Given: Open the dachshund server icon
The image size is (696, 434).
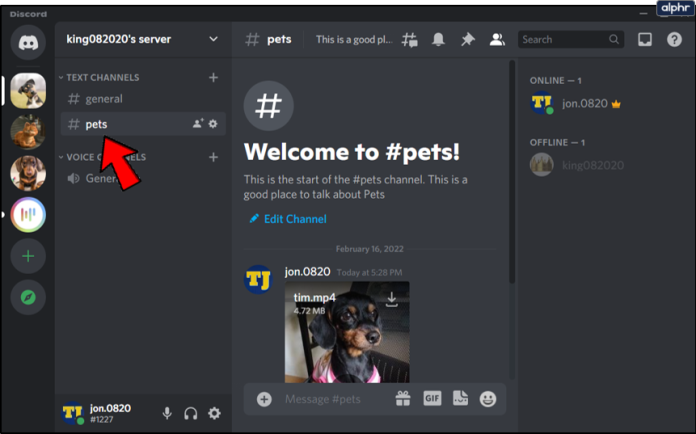Looking at the screenshot, I should pyautogui.click(x=28, y=173).
